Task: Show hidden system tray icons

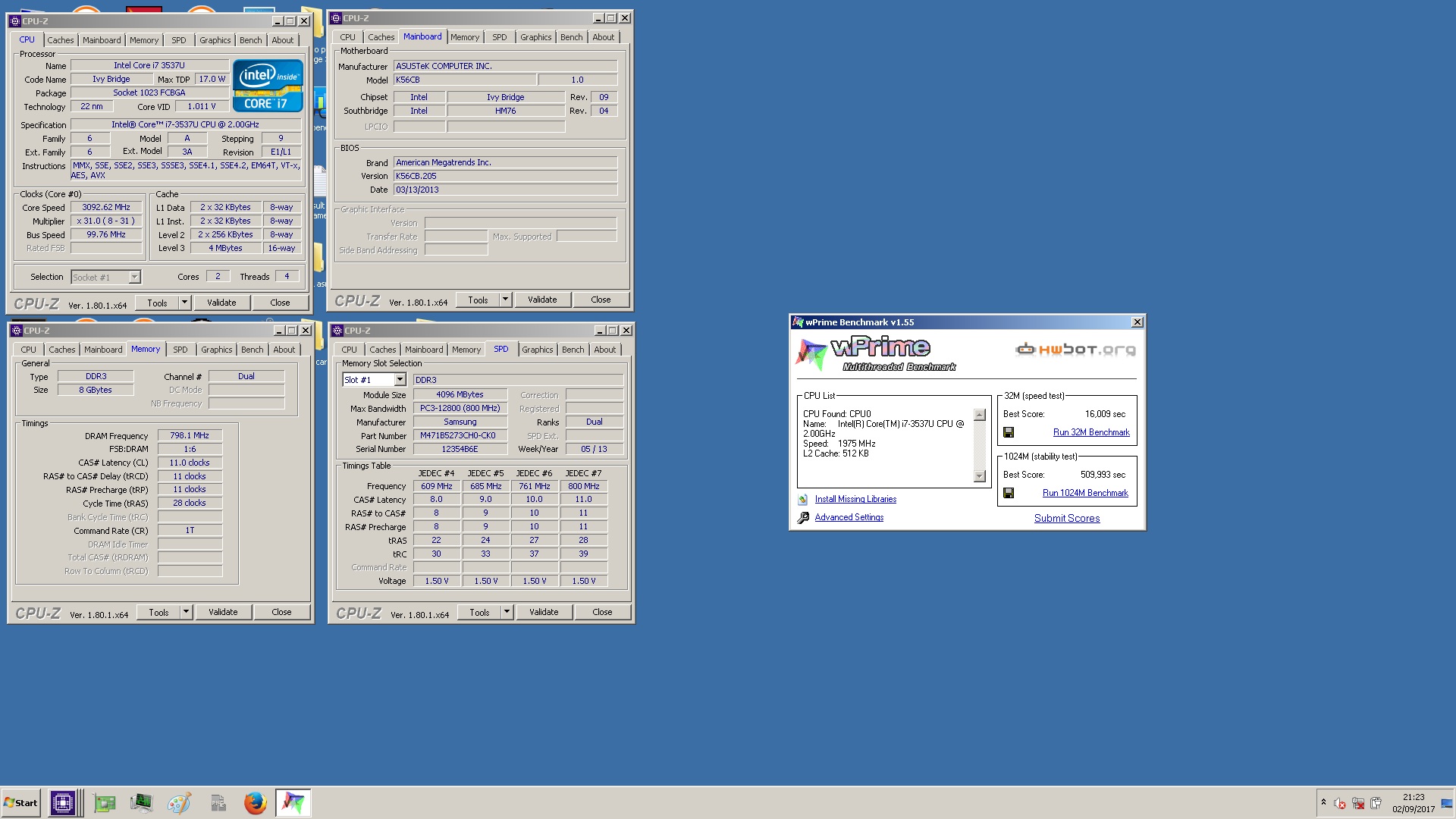Action: [1323, 802]
